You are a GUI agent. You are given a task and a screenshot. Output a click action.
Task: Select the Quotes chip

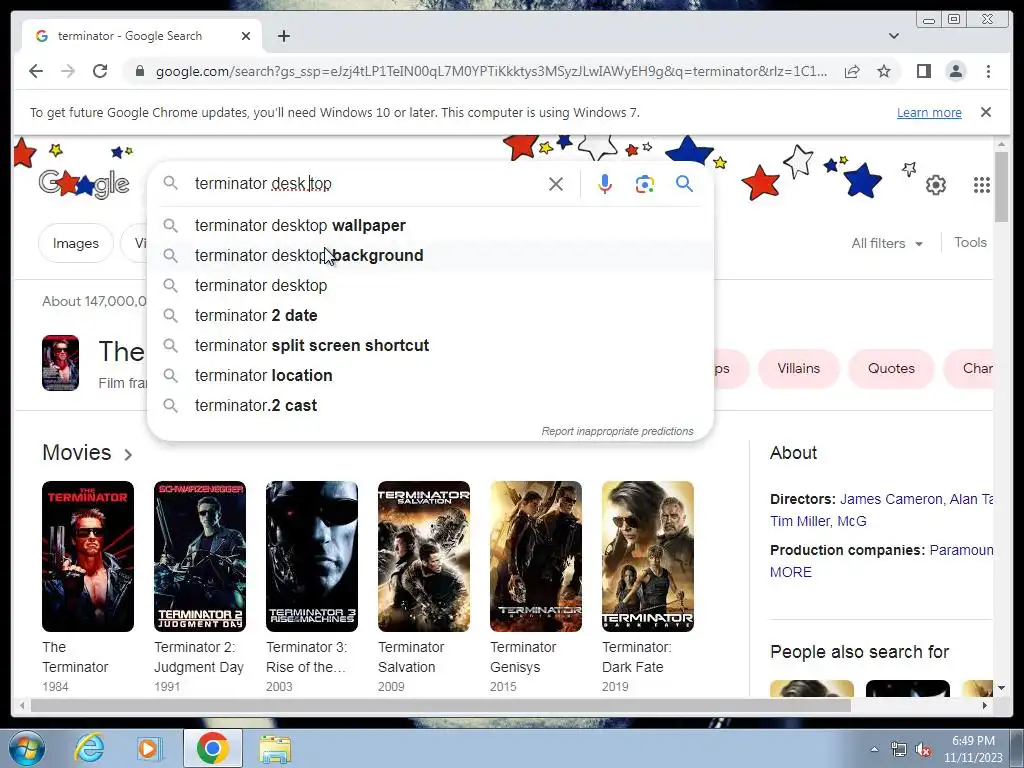(x=891, y=368)
